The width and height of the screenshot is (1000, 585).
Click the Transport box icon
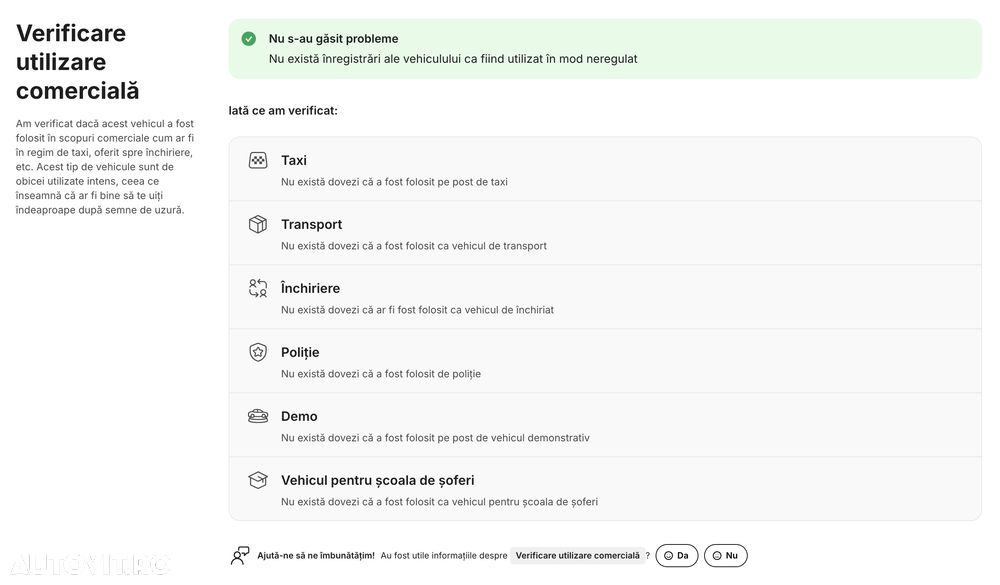coord(258,224)
